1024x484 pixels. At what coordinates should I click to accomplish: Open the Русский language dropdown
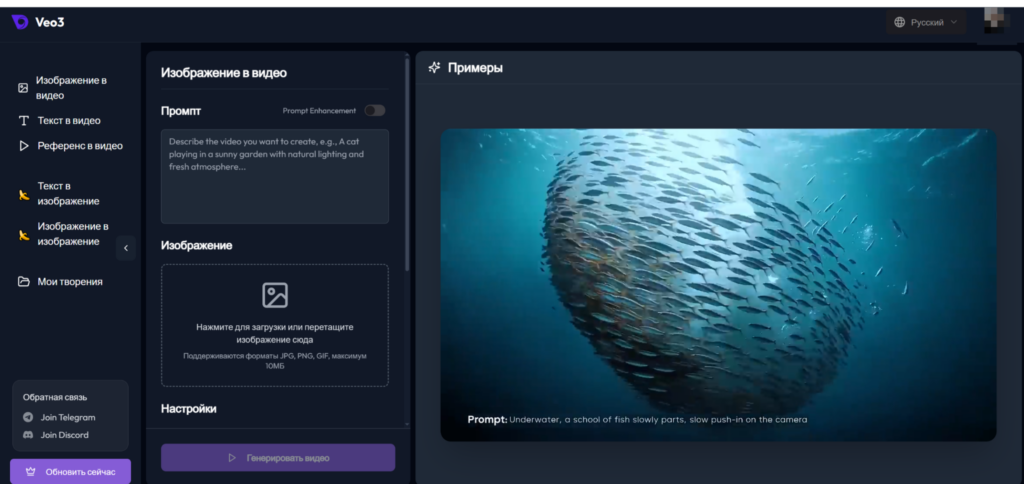coord(926,22)
